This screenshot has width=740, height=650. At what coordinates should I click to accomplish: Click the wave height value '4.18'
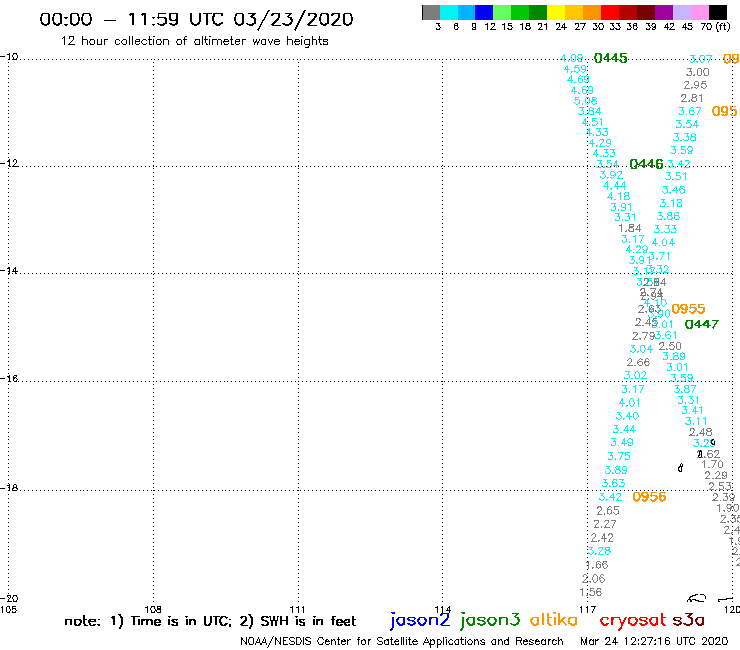click(x=618, y=196)
